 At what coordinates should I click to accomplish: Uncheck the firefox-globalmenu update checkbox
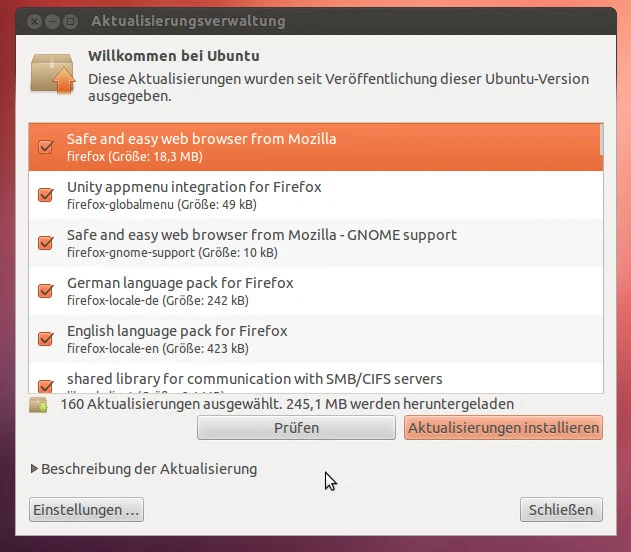tap(45, 195)
